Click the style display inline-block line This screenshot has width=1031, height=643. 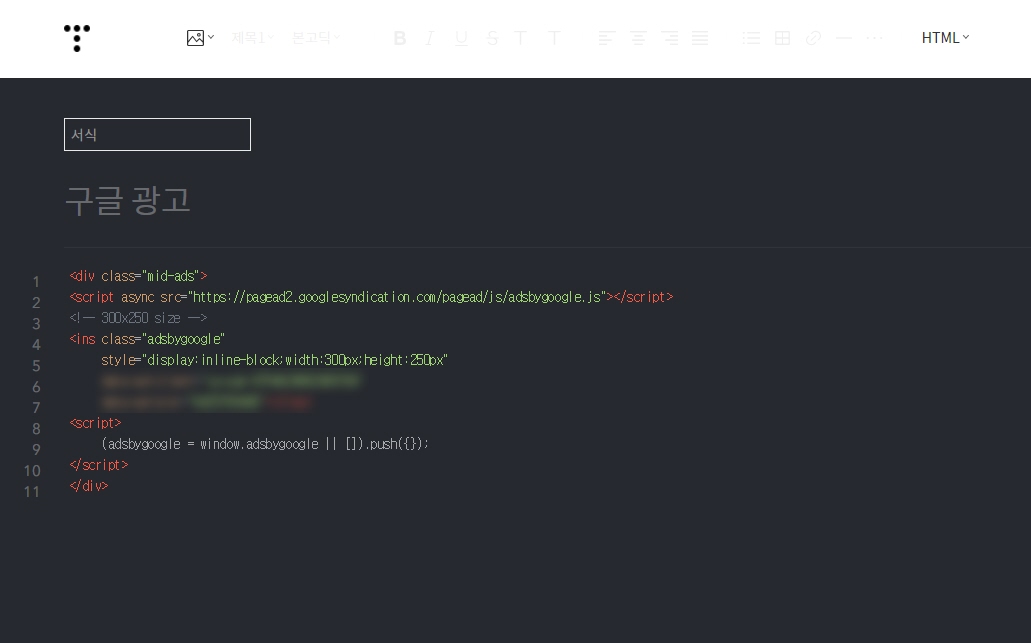click(274, 360)
